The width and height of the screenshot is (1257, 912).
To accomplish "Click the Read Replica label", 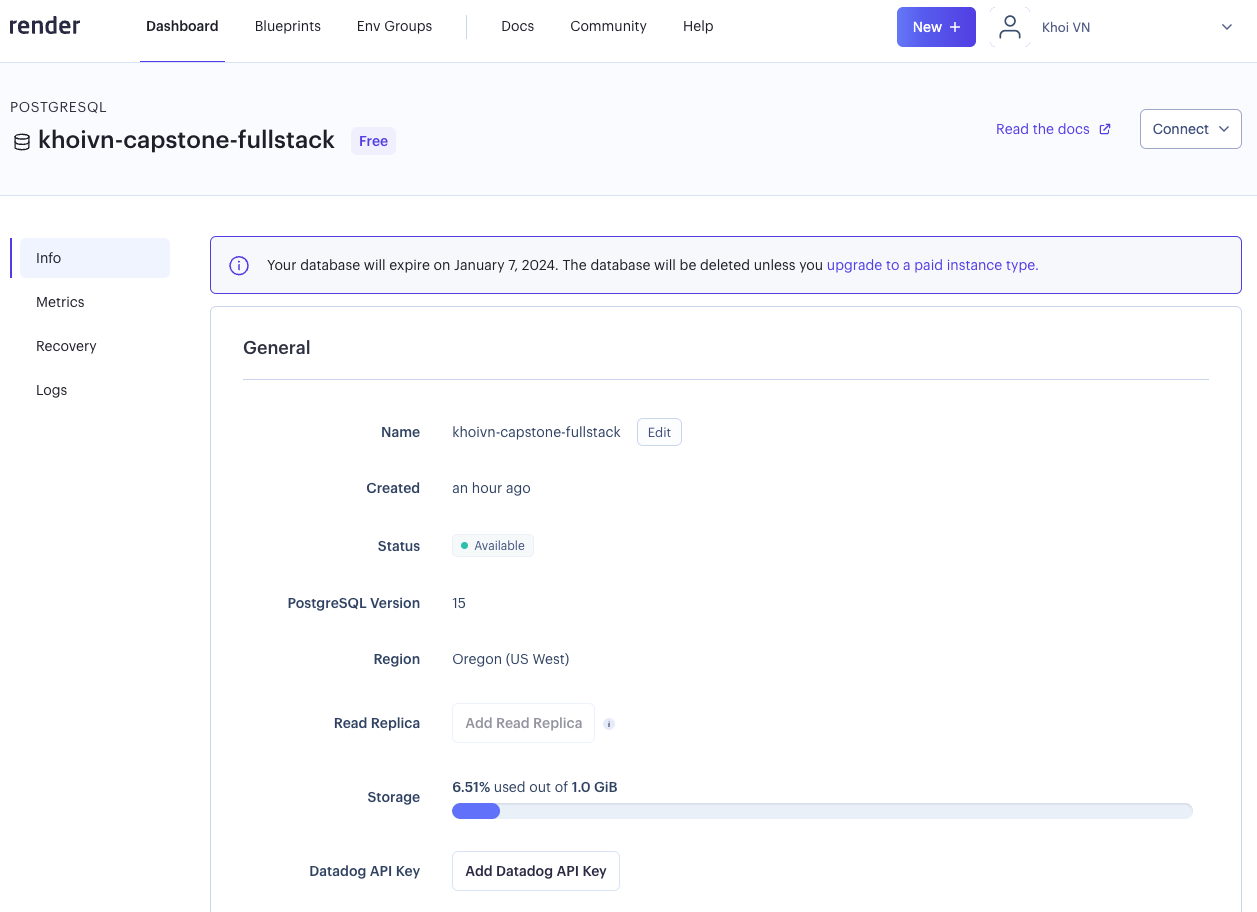I will point(377,723).
